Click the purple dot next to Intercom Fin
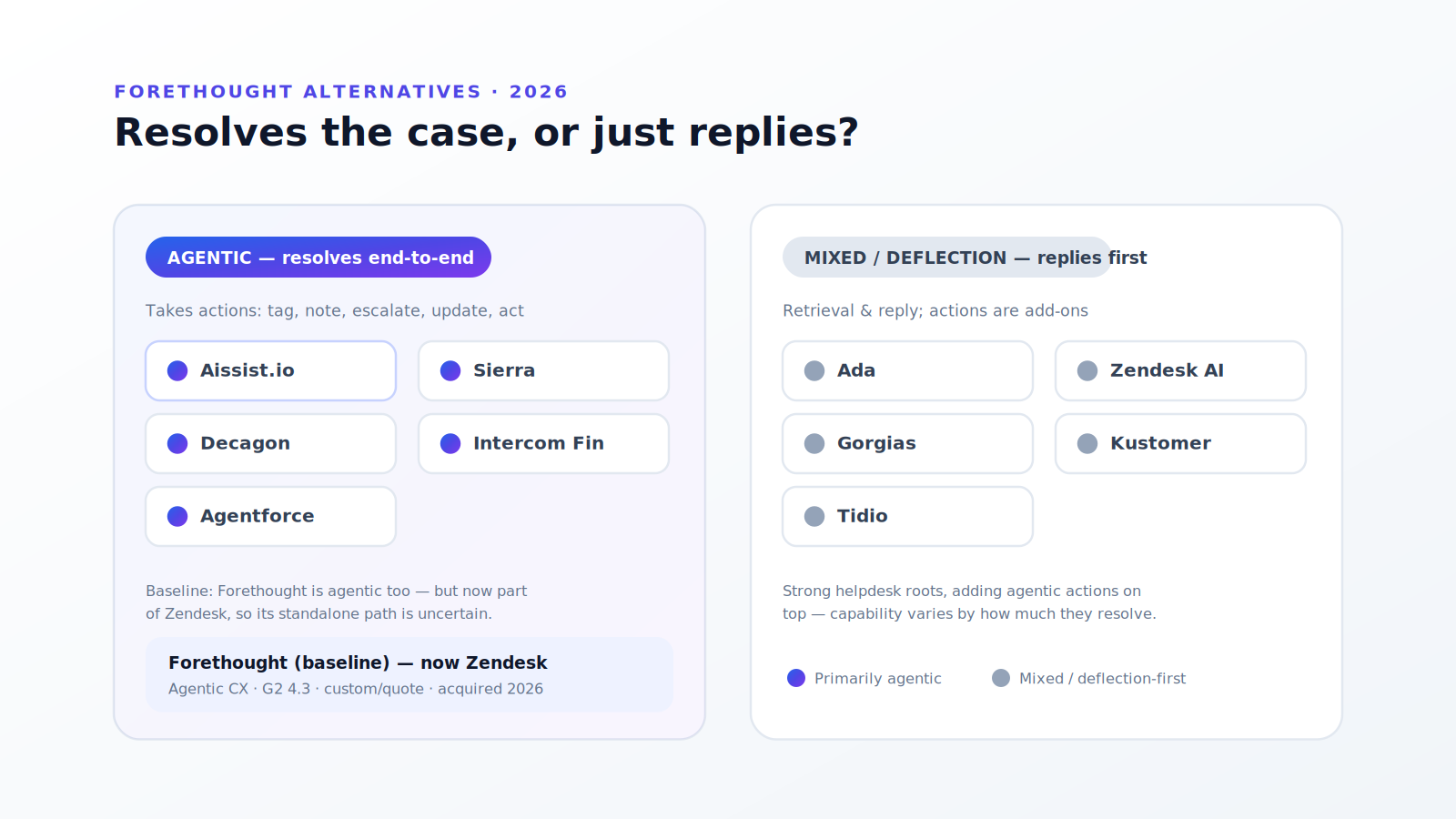 (x=450, y=443)
